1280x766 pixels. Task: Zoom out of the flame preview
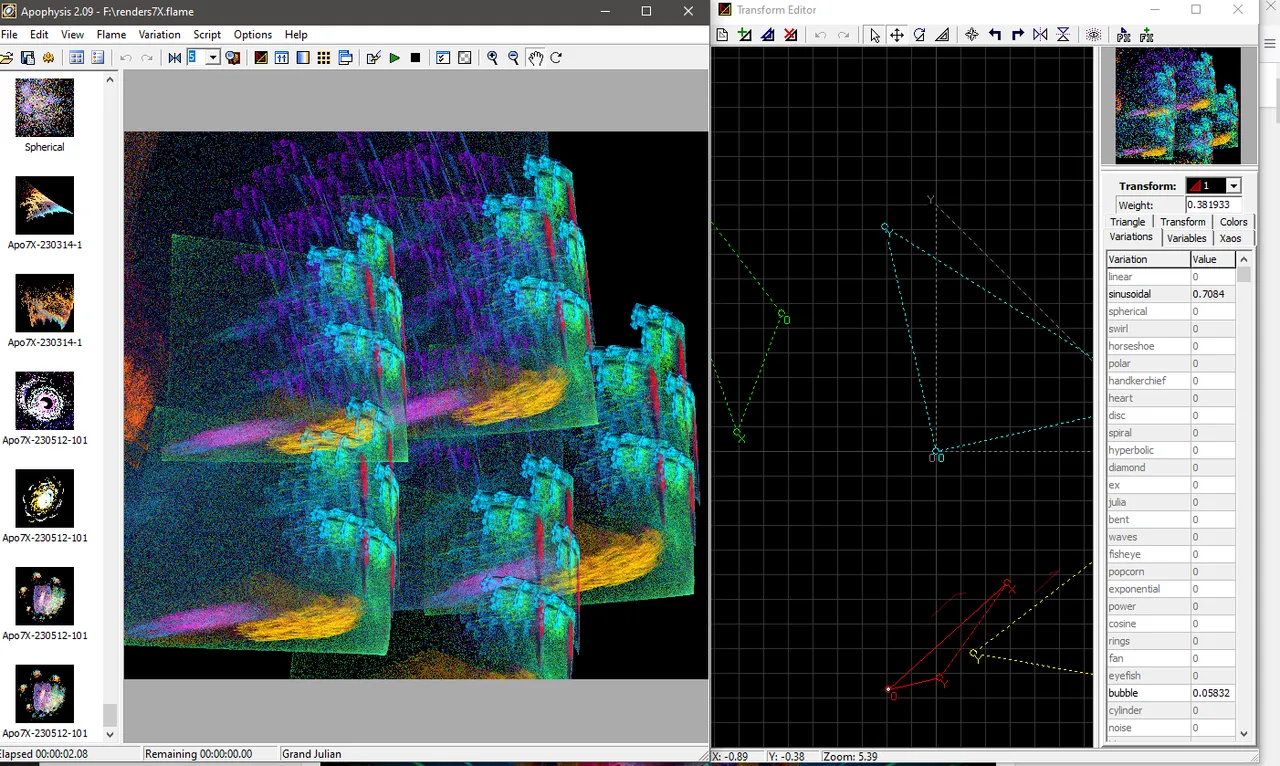coord(513,58)
